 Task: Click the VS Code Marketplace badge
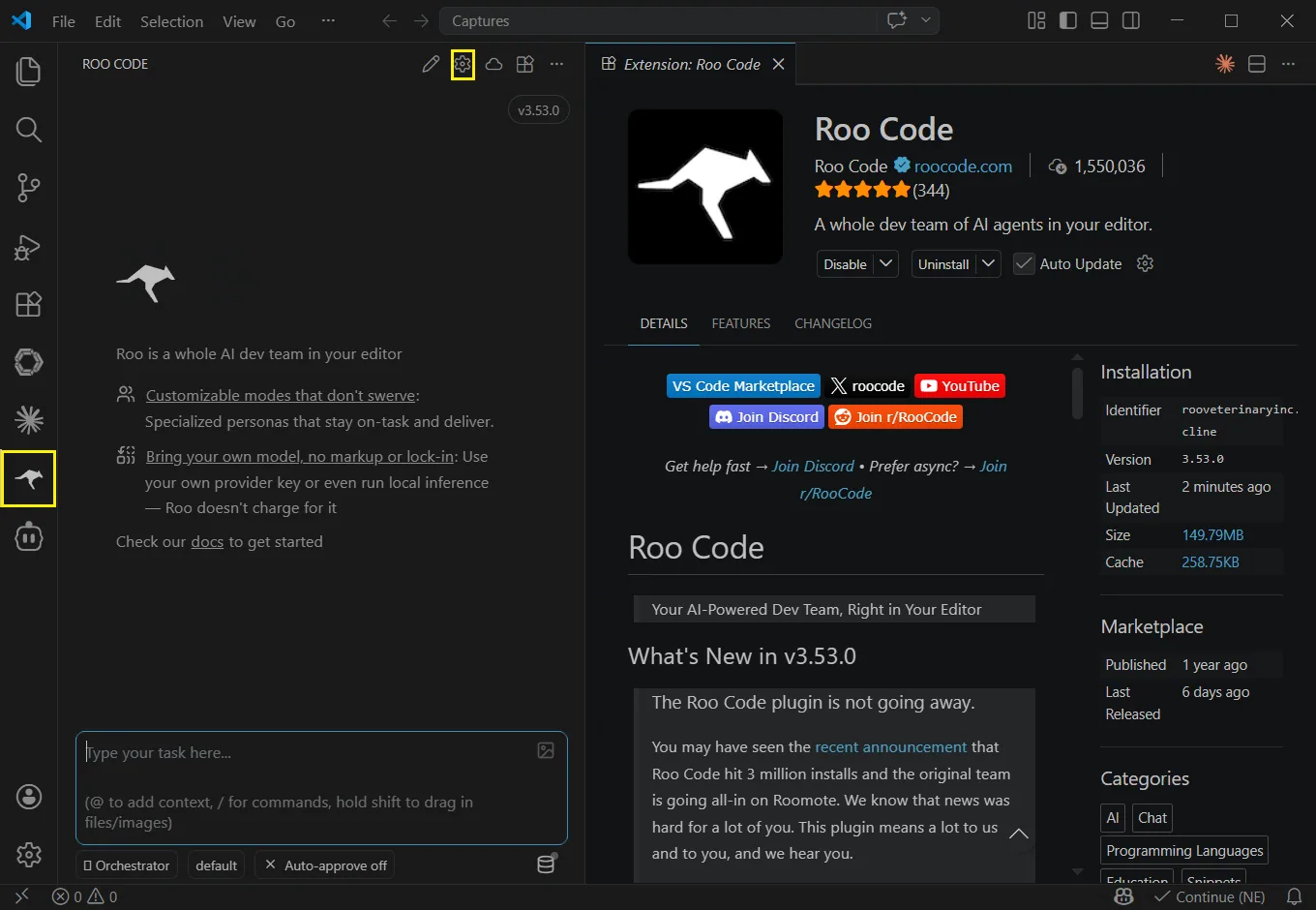click(743, 386)
